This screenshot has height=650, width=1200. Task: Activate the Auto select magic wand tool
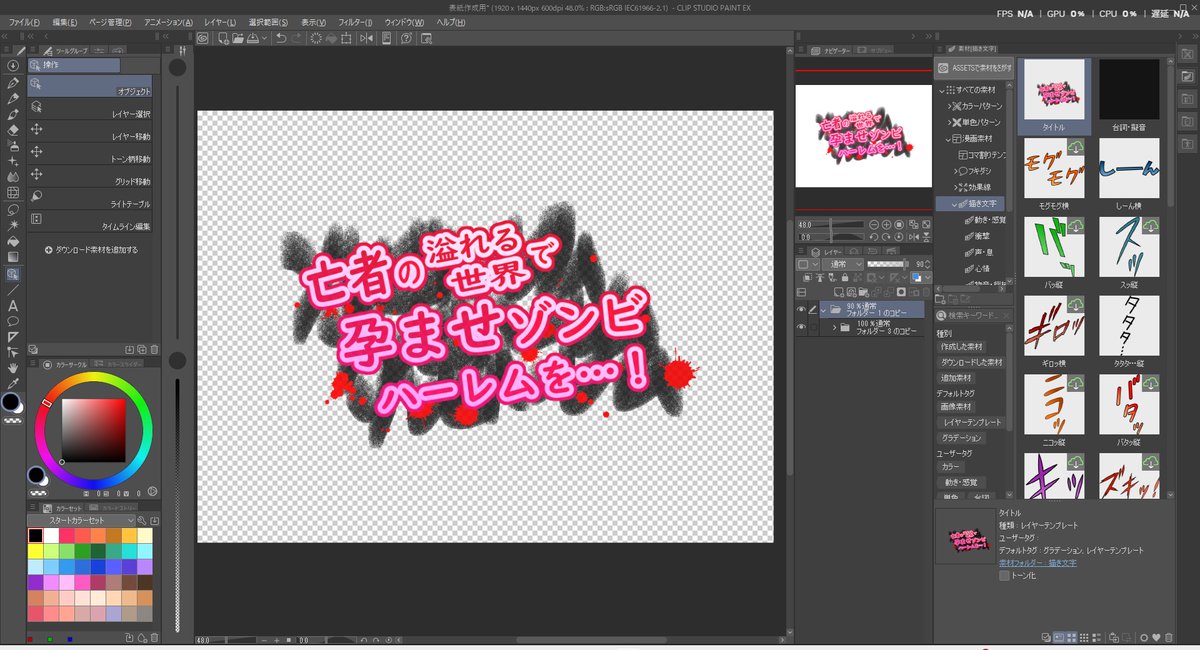coord(13,225)
